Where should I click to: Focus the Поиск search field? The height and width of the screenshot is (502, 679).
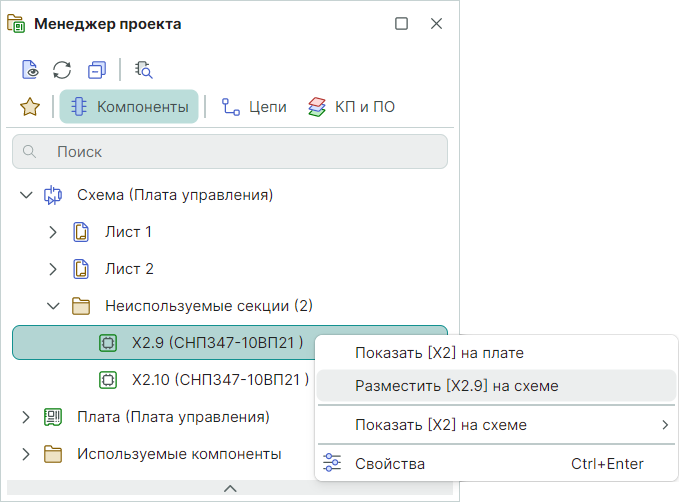[230, 152]
